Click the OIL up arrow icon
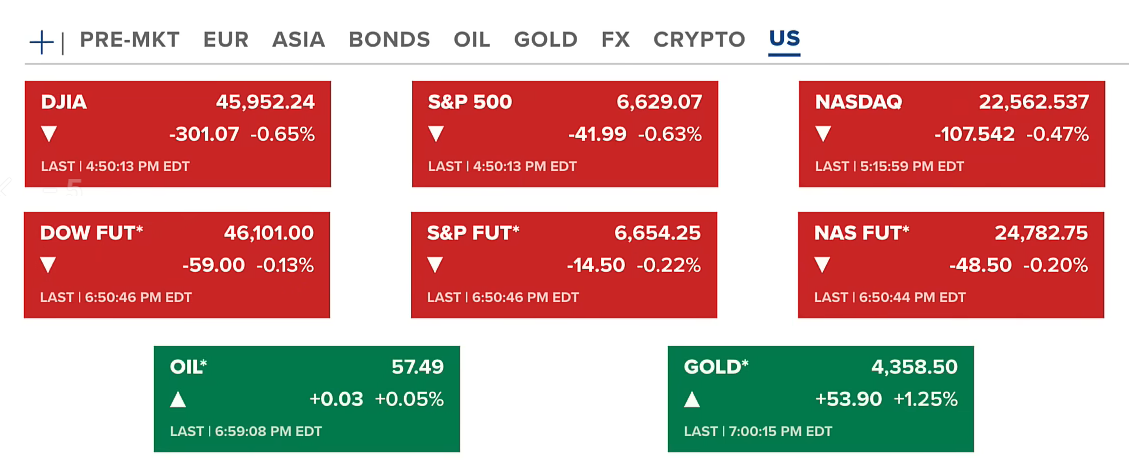Screen dimensions: 1129x473 [178, 399]
